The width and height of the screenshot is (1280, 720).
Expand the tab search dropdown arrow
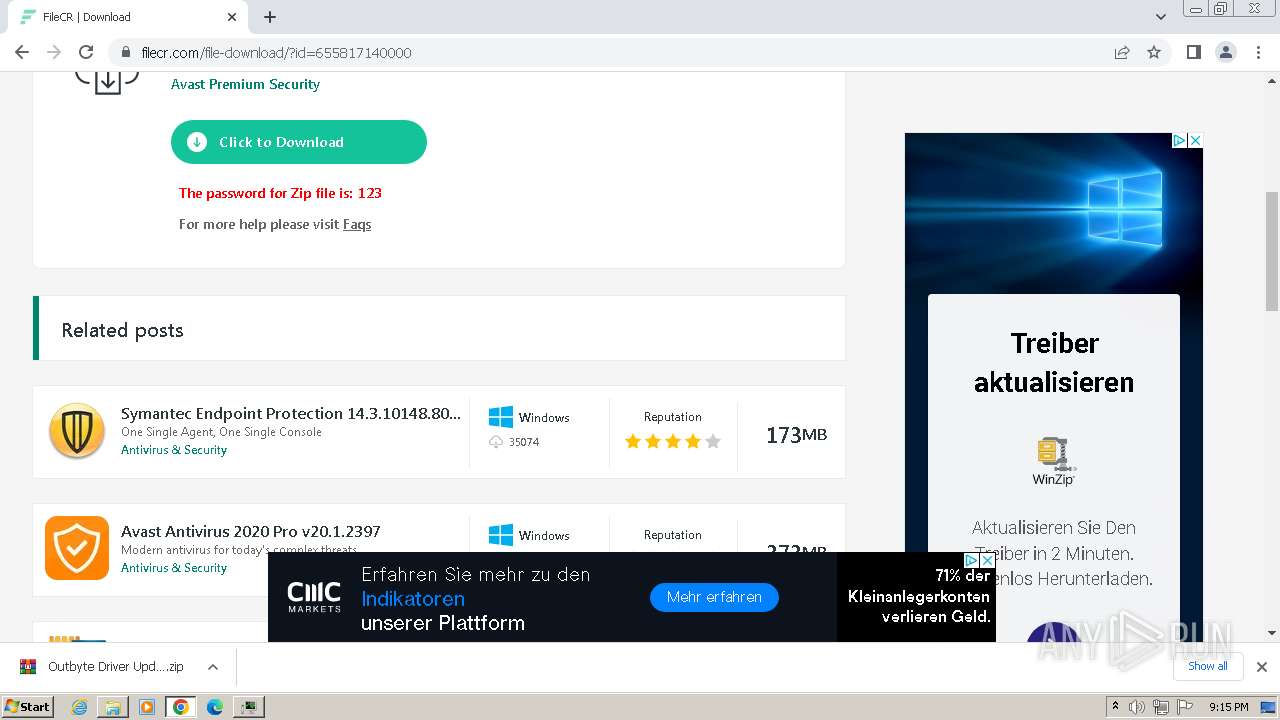pyautogui.click(x=1161, y=17)
